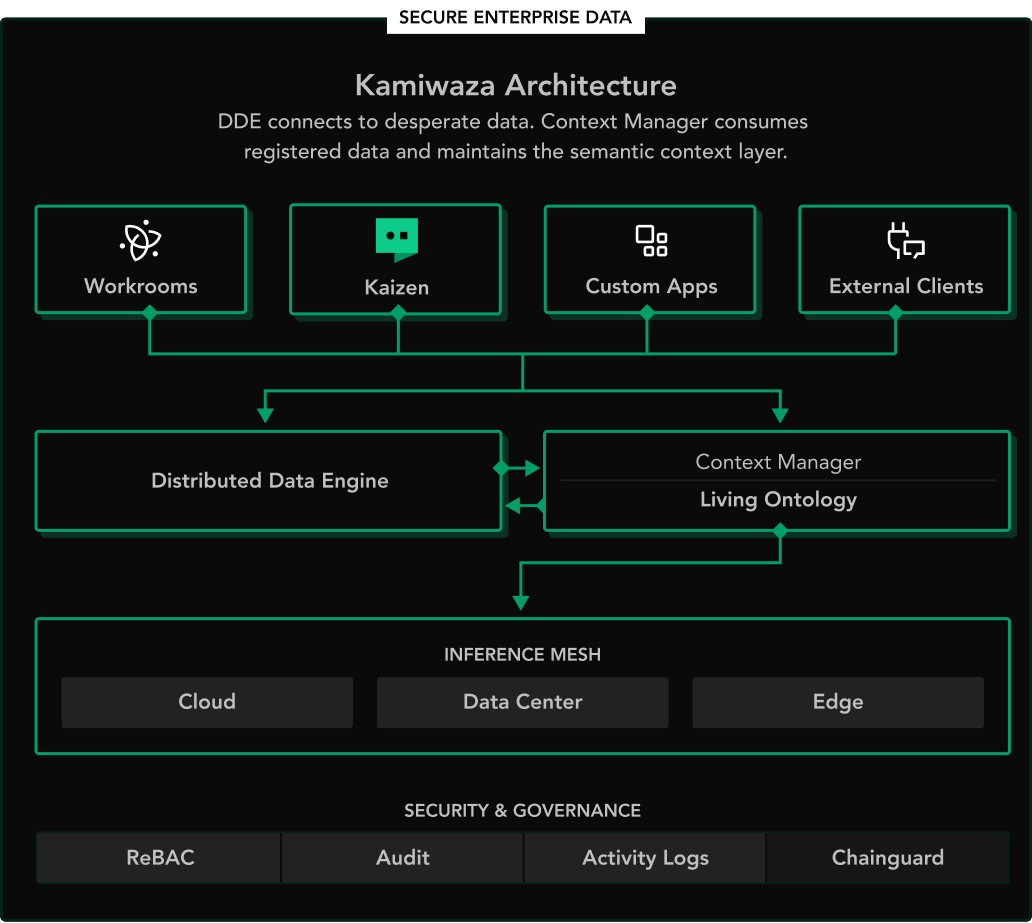
Task: Open the ReBAC governance cell
Action: (159, 857)
